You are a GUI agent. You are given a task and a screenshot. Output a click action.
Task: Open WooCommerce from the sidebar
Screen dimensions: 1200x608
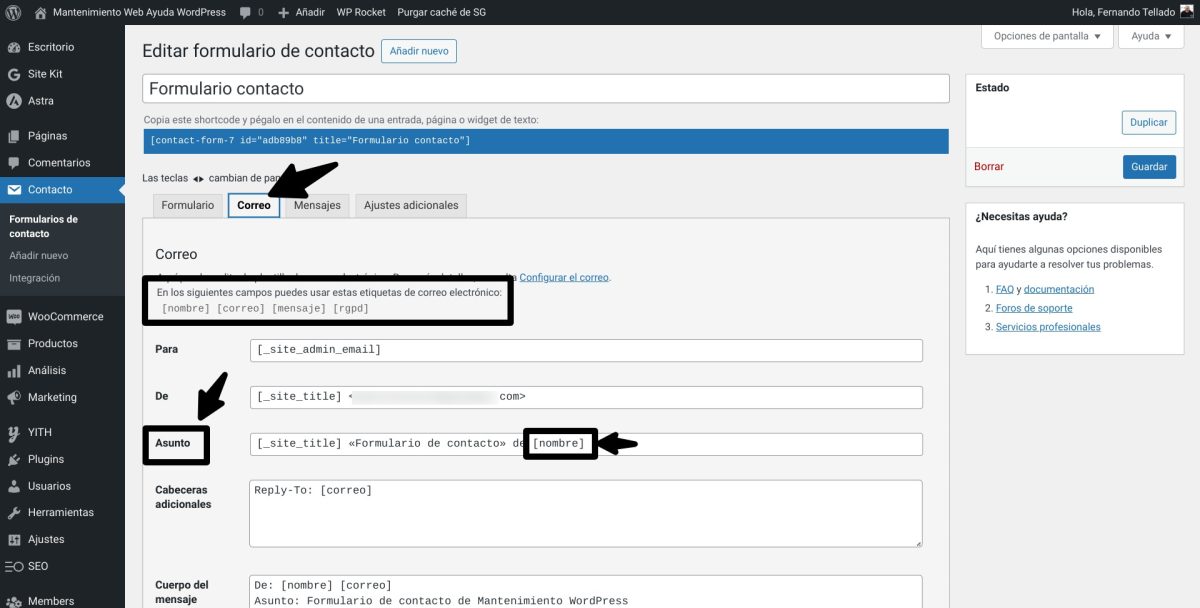pos(14,316)
